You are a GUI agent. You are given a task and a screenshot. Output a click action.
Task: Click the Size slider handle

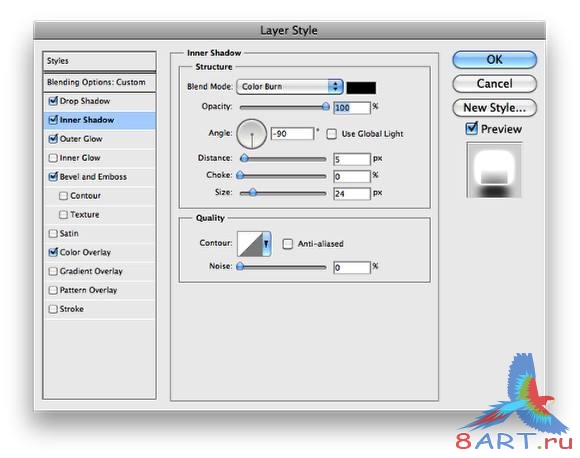point(252,193)
